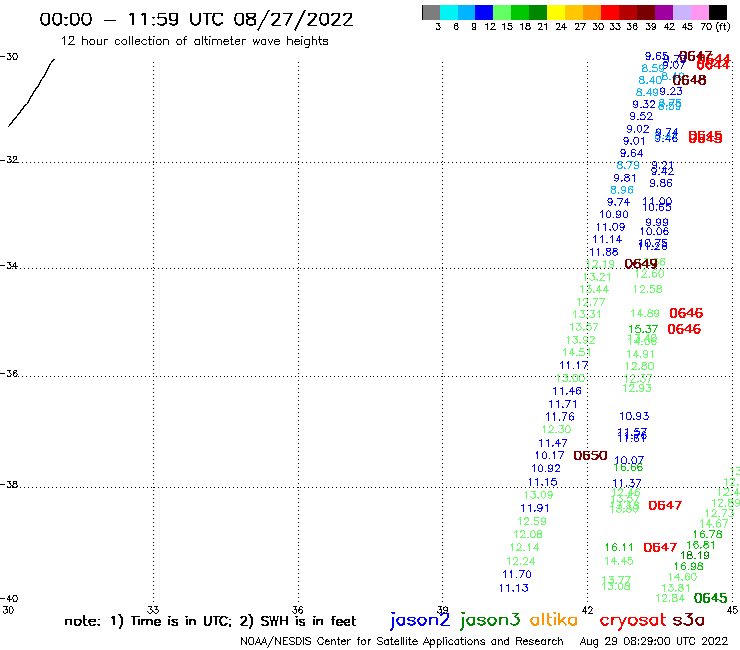This screenshot has width=740, height=650.
Task: Click the wave height value 10.17
Action: coord(549,456)
